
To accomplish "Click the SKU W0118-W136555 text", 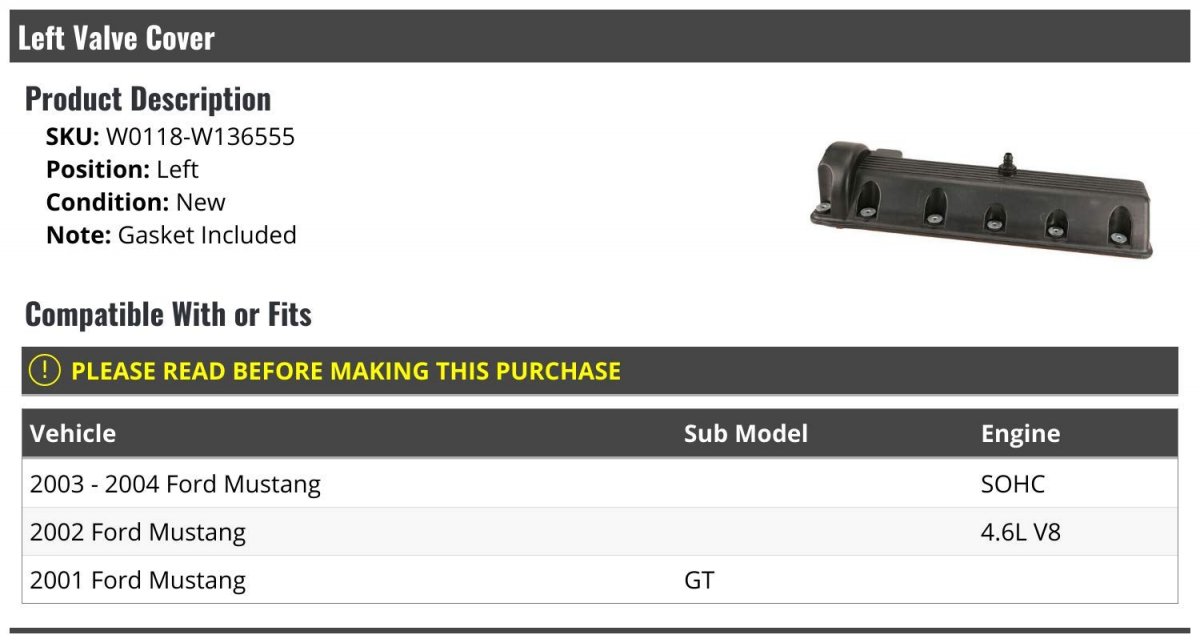I will click(x=171, y=137).
